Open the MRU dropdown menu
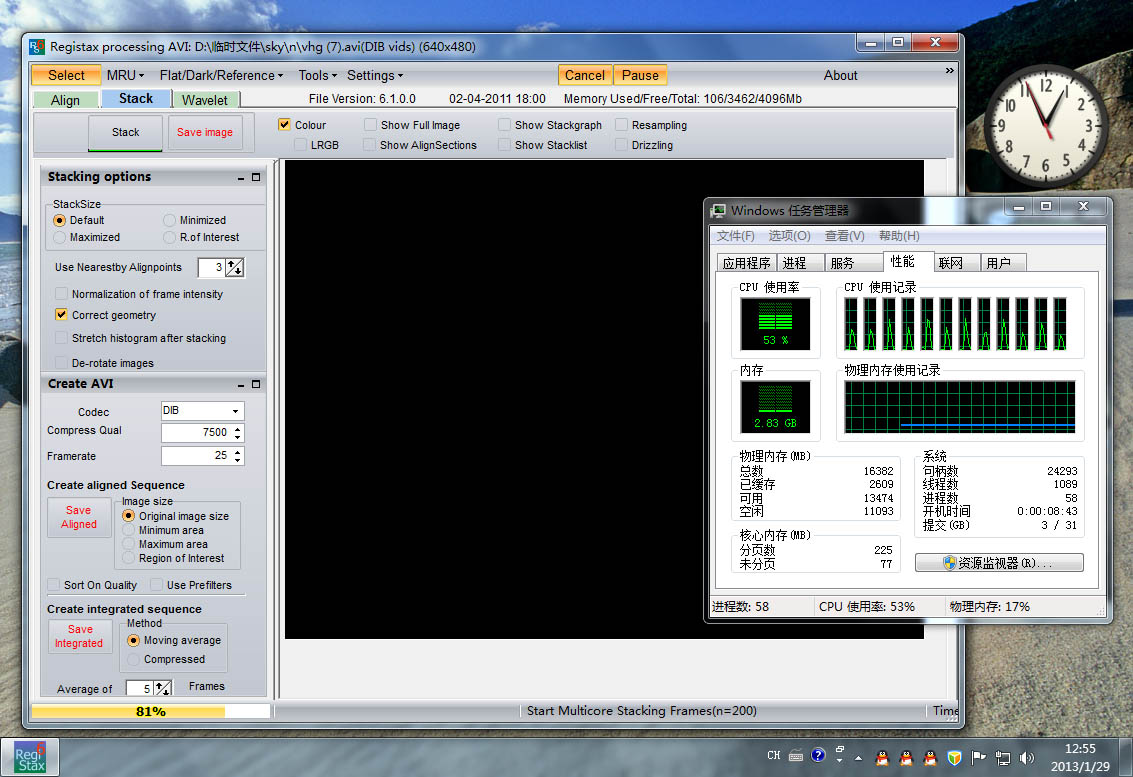 (125, 75)
